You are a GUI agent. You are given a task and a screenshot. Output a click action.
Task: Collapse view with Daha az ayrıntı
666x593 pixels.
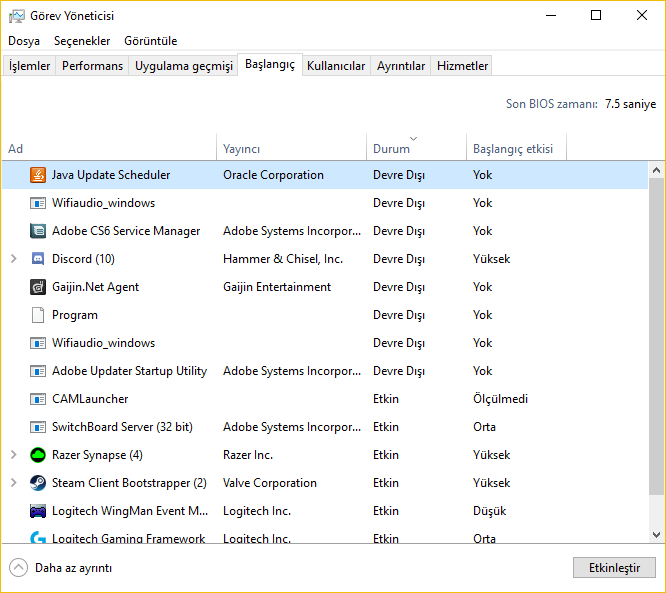coord(60,568)
